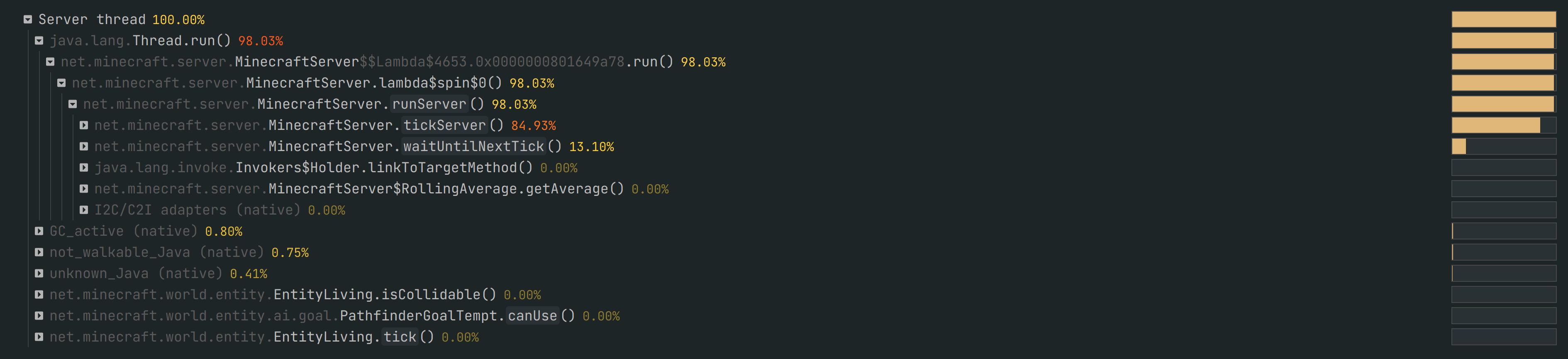This screenshot has height=359, width=1568.
Task: Select the PathfinderGoalTempt.canUse() entry
Action: click(x=335, y=316)
